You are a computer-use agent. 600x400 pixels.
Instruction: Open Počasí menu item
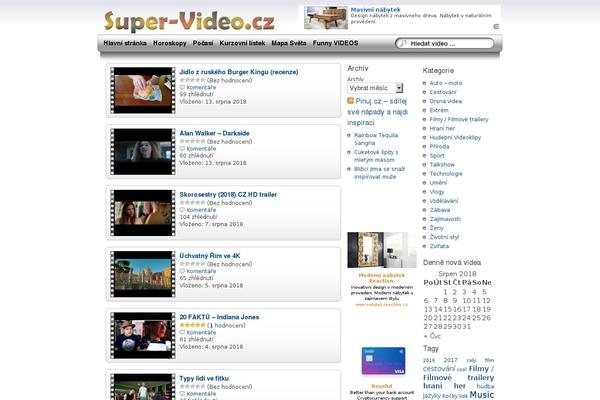[203, 43]
